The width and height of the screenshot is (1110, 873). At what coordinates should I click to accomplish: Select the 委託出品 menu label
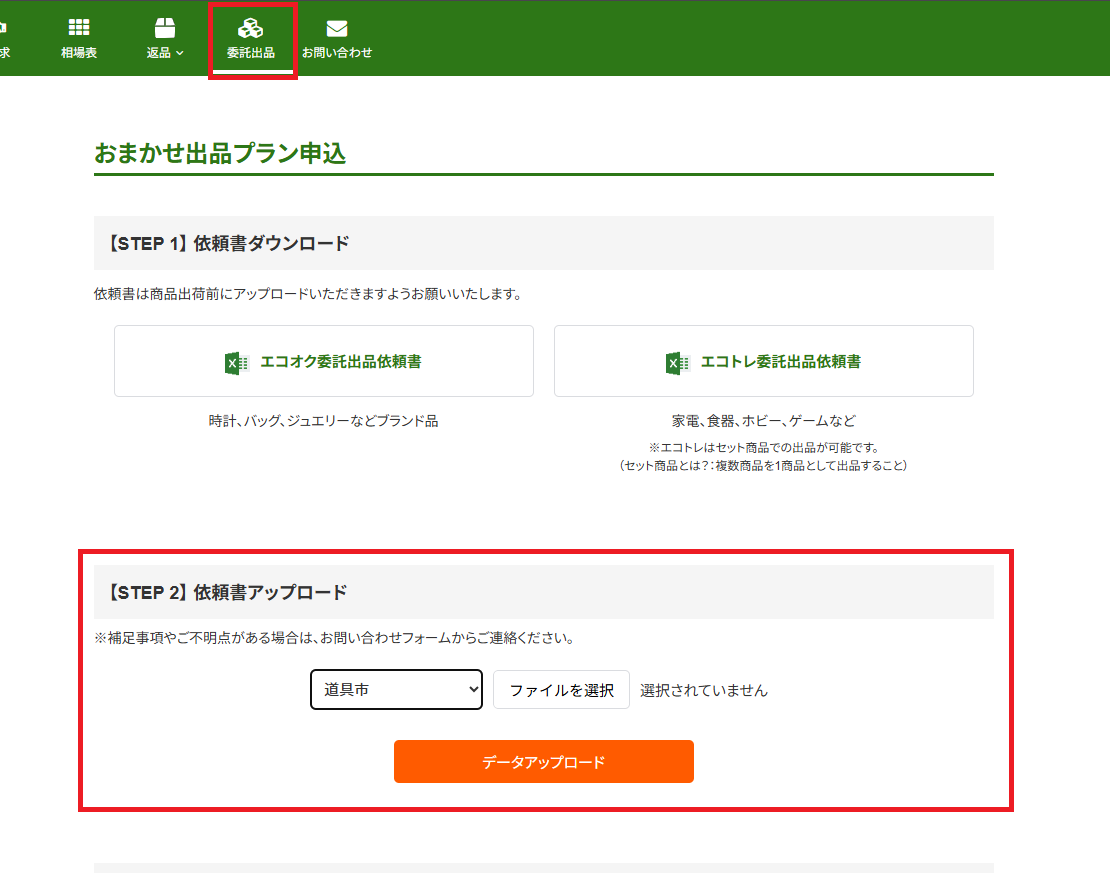point(251,53)
